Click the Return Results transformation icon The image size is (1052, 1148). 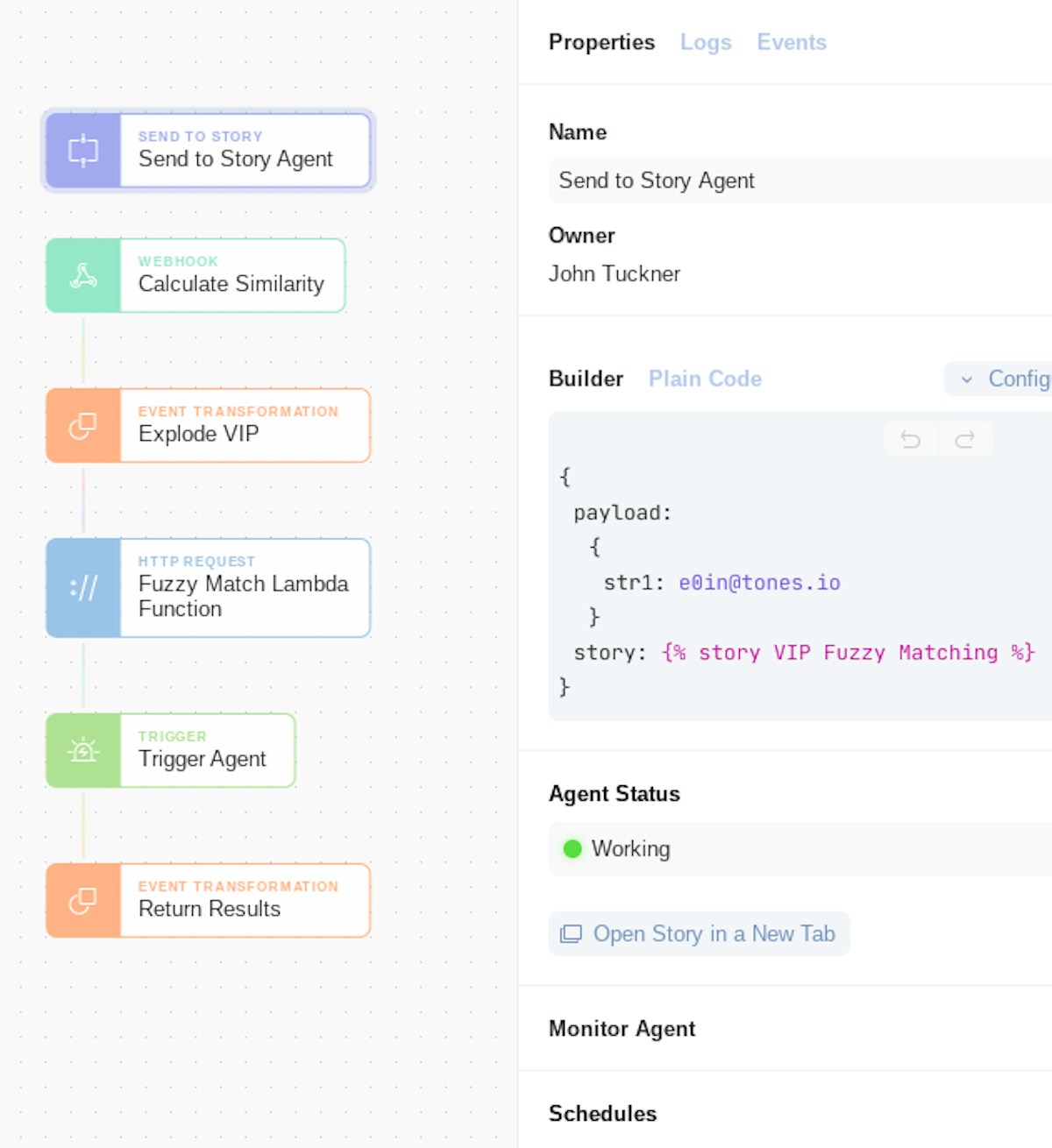tap(83, 901)
